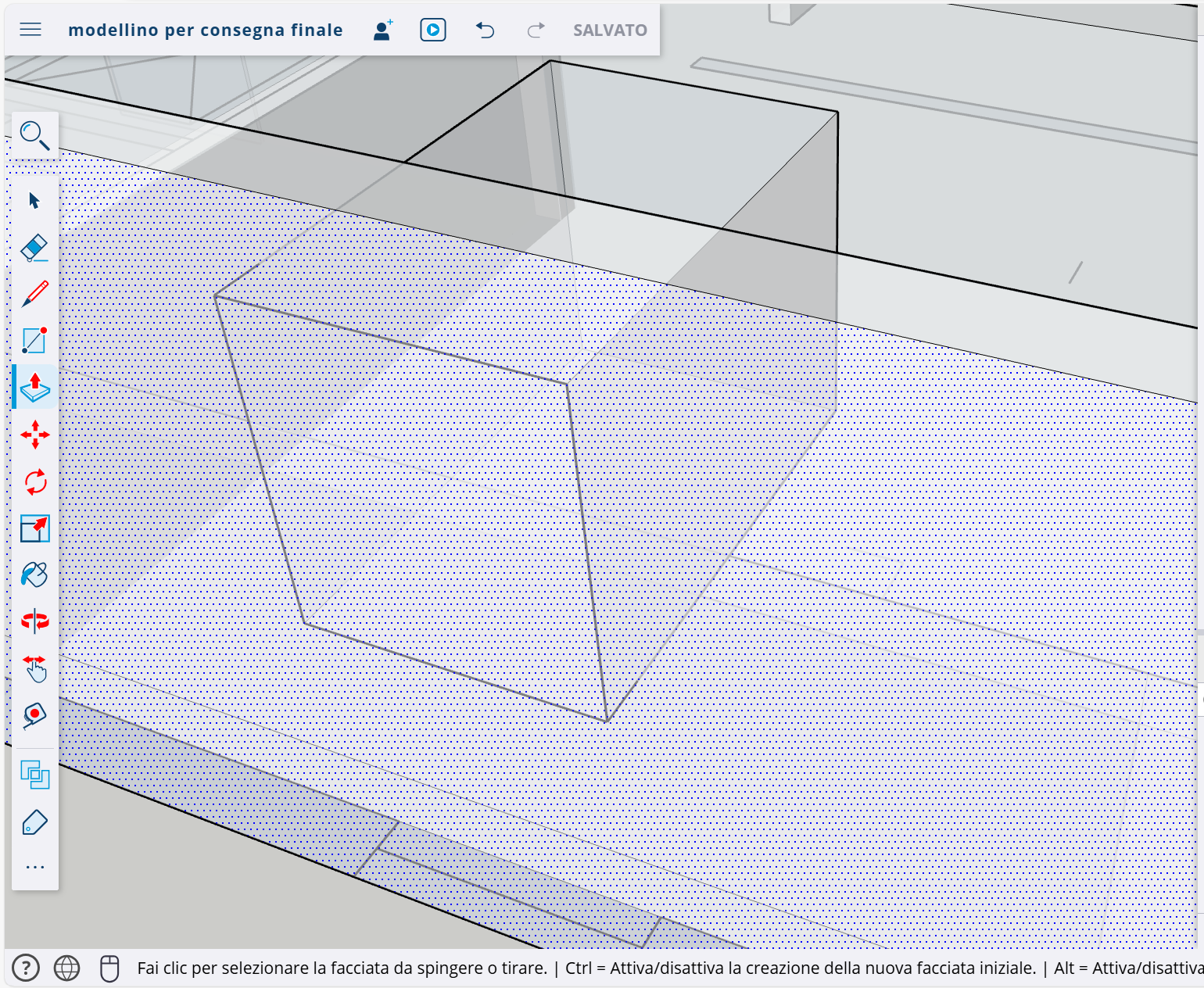1204x988 pixels.
Task: Click the 'Alt = Attiva/disattiva' status hint
Action: [x=1129, y=968]
